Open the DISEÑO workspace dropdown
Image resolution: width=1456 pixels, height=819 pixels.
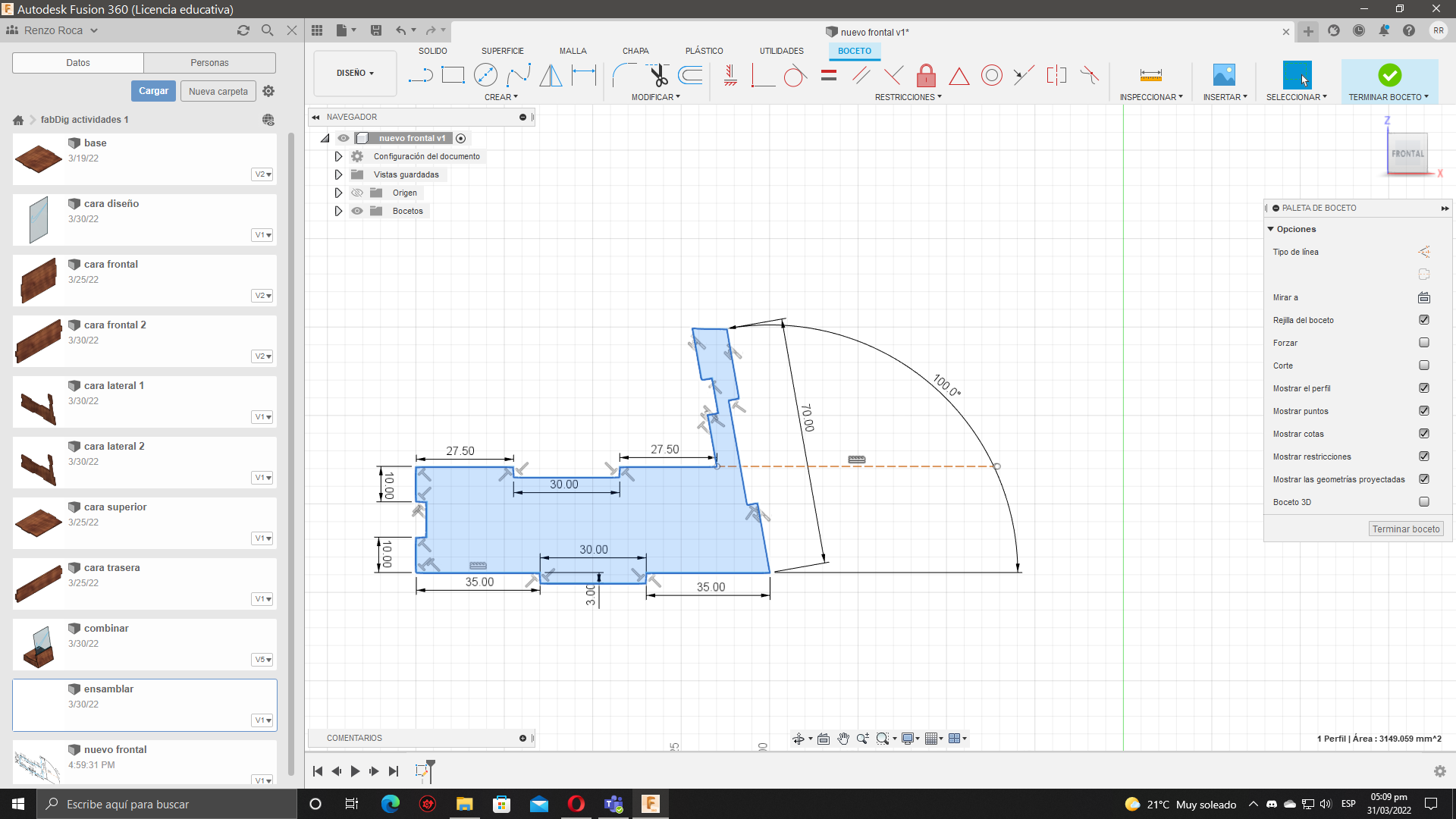point(355,73)
